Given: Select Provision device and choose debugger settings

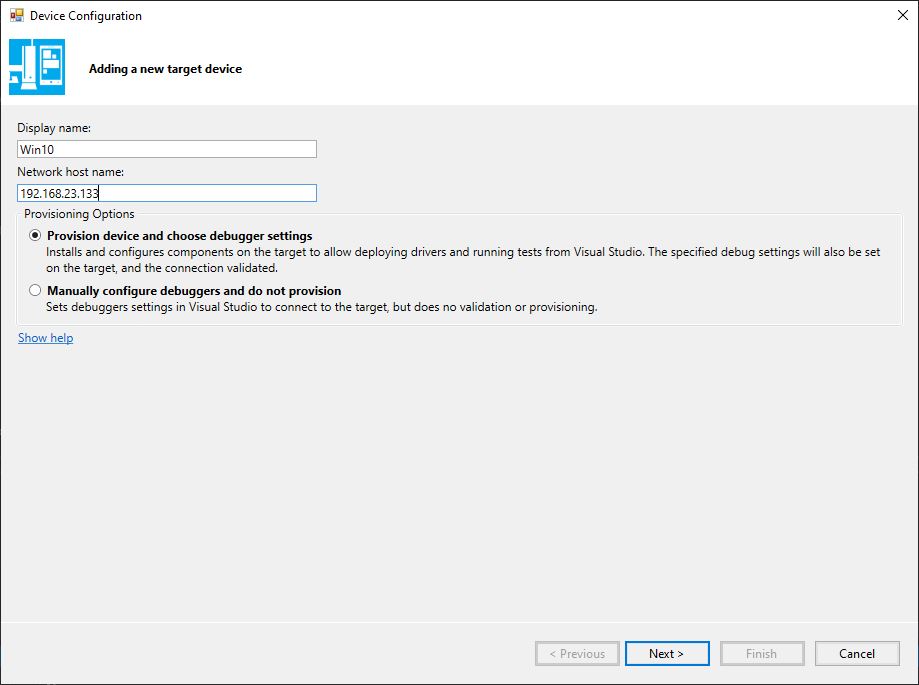Looking at the screenshot, I should point(36,236).
